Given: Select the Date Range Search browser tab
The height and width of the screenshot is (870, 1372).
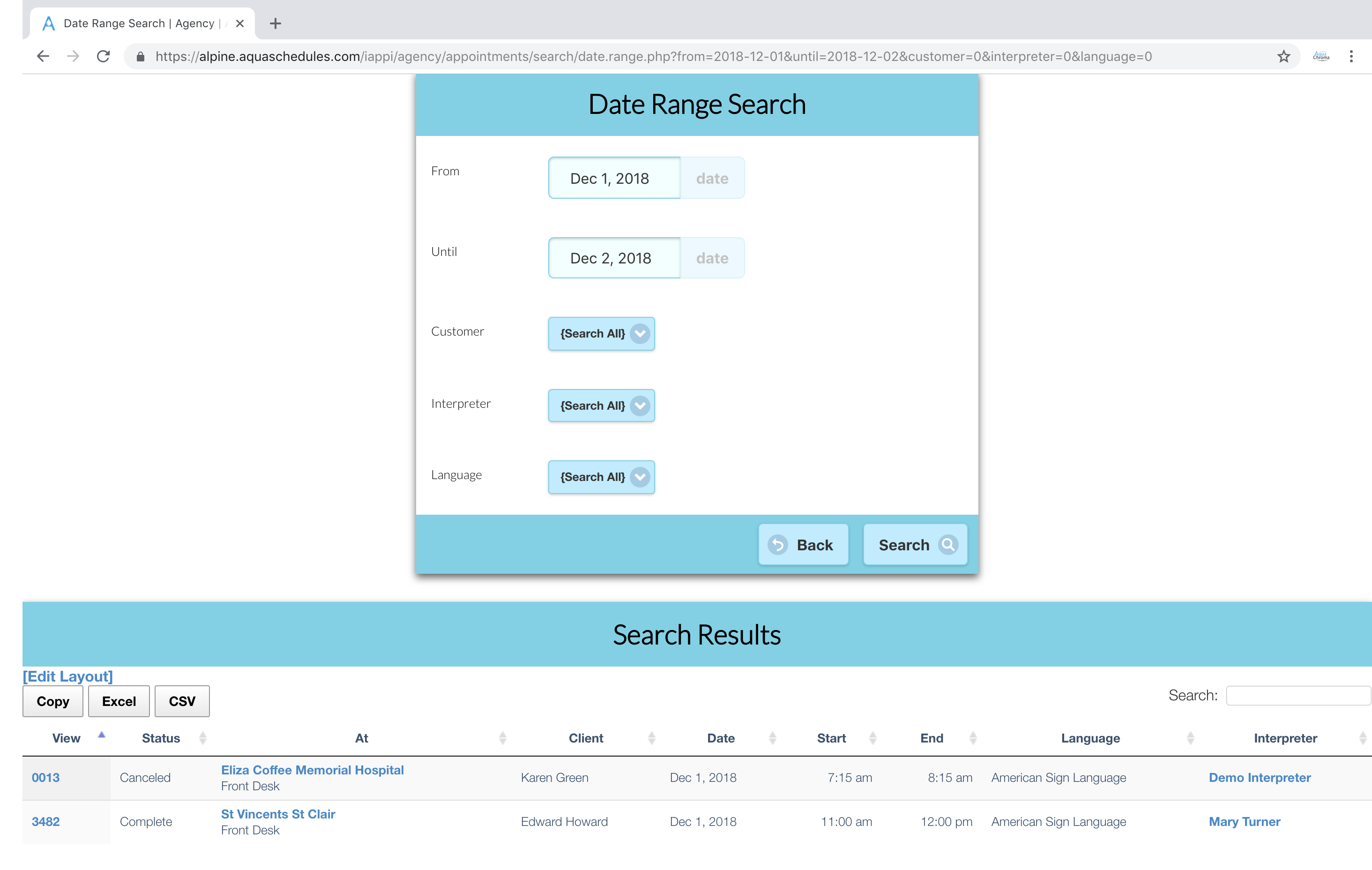Looking at the screenshot, I should click(142, 23).
